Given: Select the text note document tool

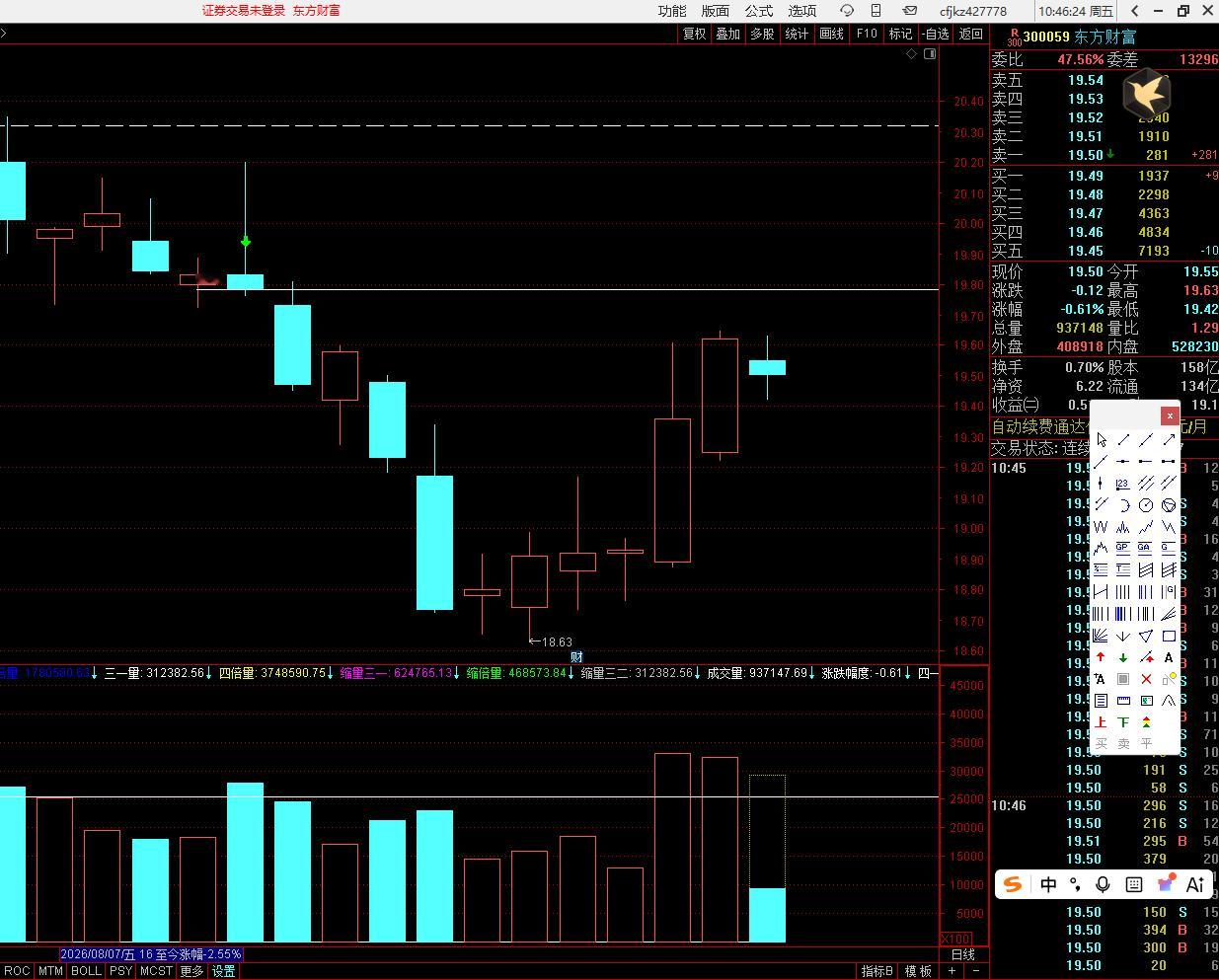Looking at the screenshot, I should coord(1101,701).
